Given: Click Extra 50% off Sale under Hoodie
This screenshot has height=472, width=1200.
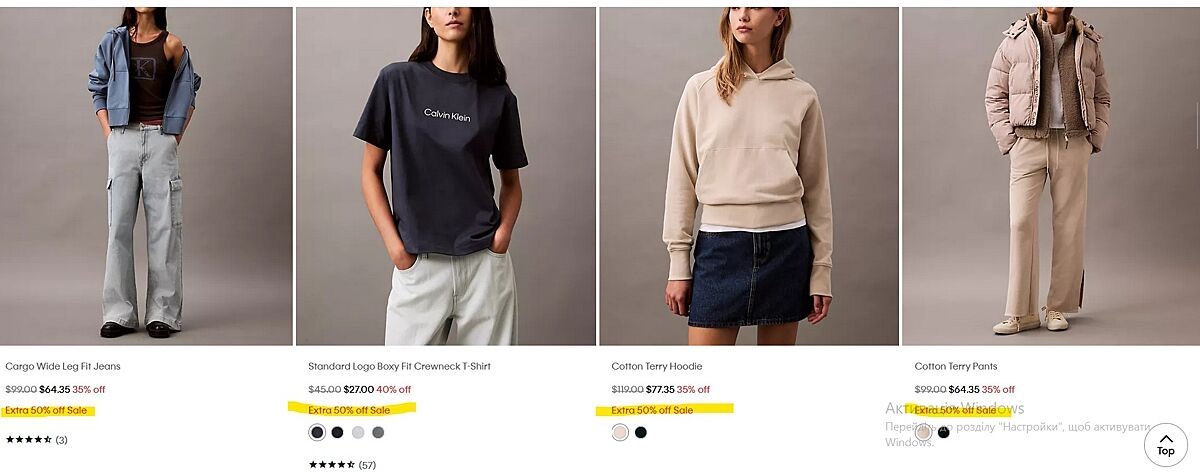Looking at the screenshot, I should (x=652, y=410).
